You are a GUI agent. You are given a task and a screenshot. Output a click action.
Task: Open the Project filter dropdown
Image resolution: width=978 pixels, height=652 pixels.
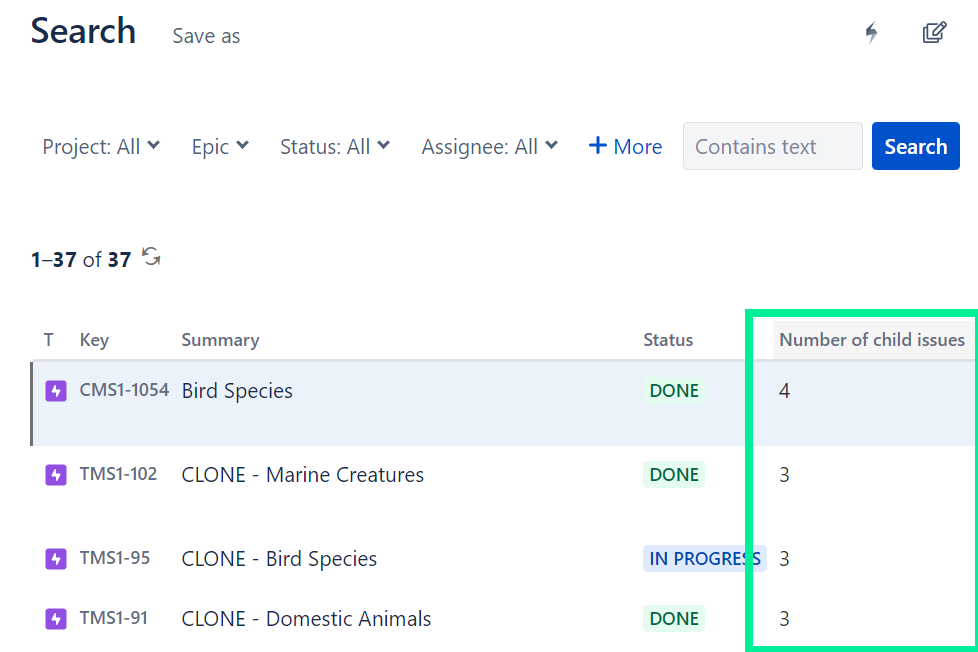(101, 146)
